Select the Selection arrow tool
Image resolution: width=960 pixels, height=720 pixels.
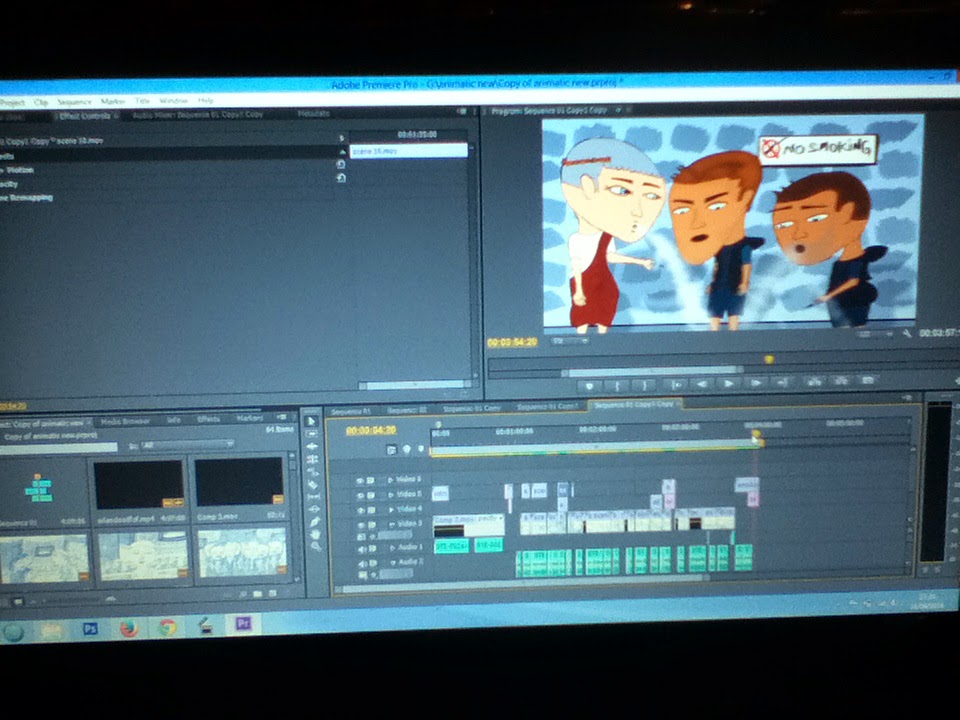312,421
